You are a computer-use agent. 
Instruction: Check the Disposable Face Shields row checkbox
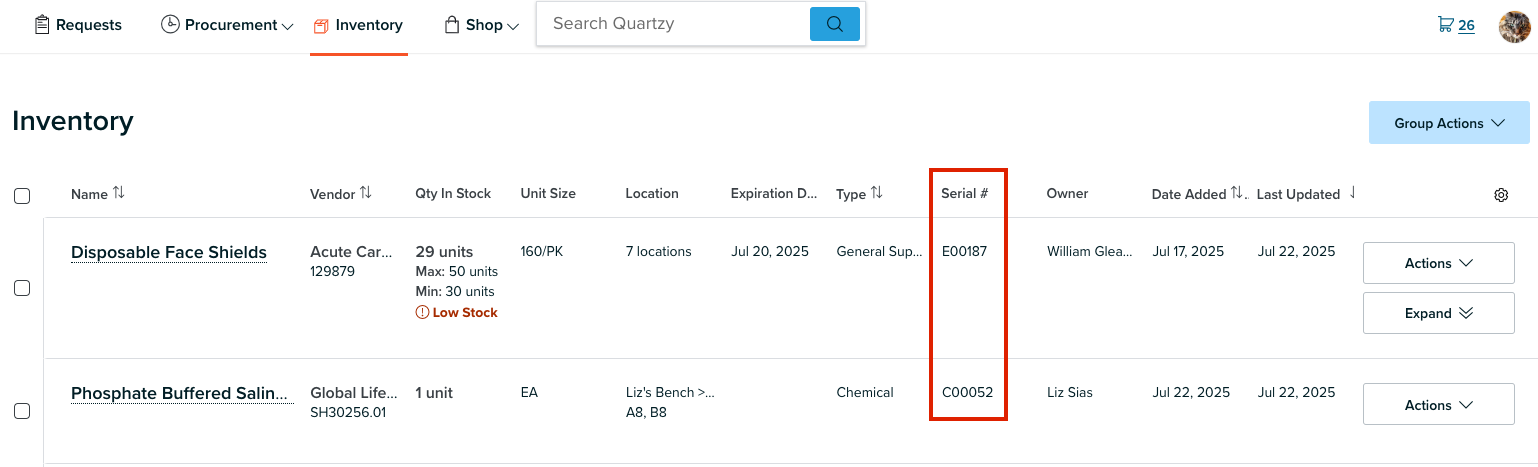click(x=22, y=288)
